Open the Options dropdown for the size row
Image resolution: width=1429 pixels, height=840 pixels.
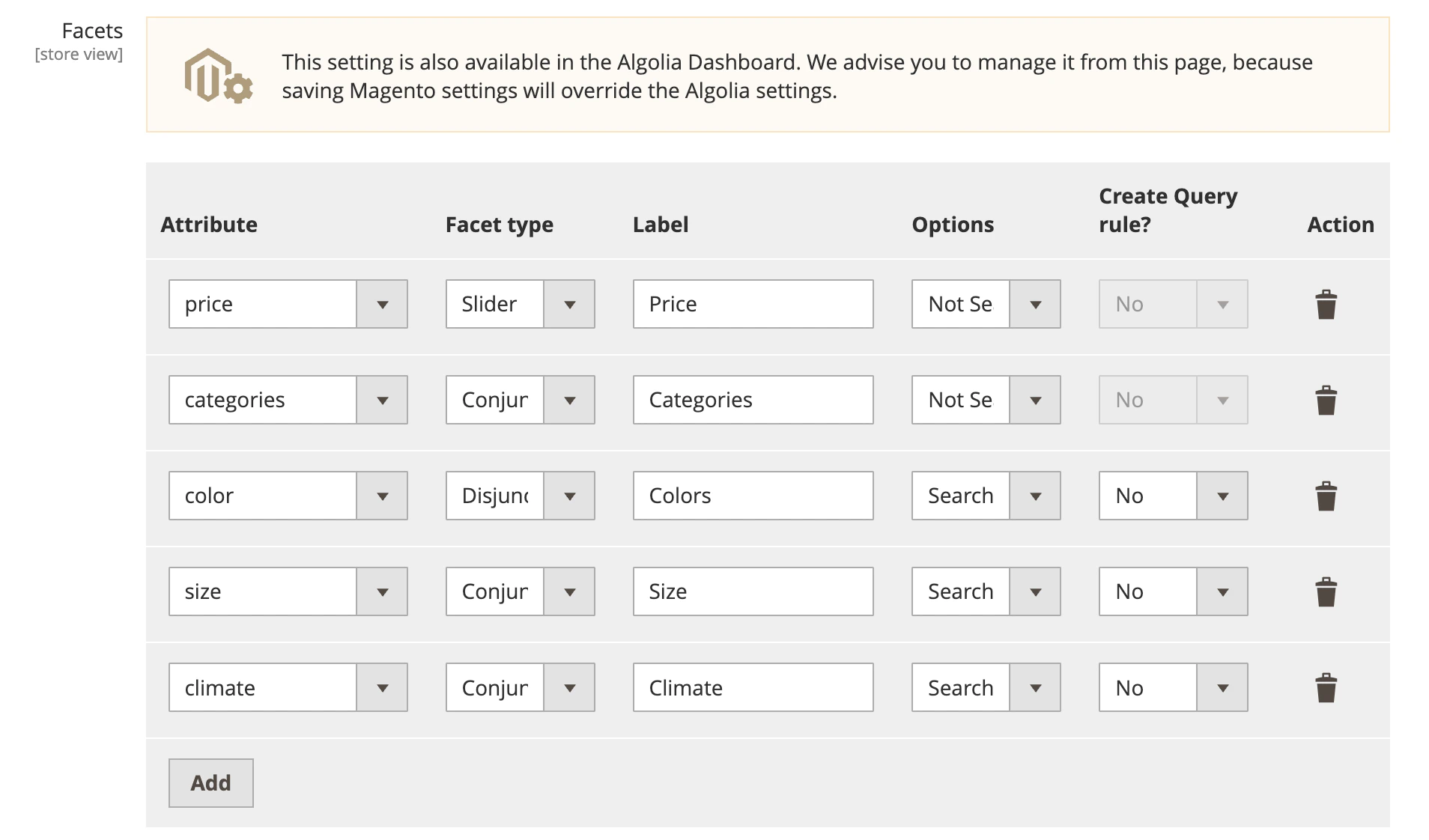(1037, 591)
